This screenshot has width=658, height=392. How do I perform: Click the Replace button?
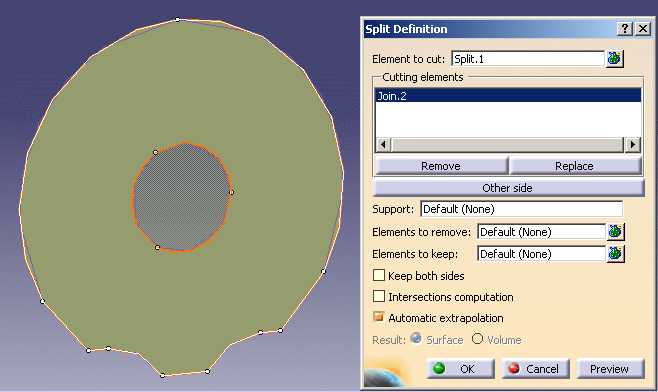[x=574, y=166]
